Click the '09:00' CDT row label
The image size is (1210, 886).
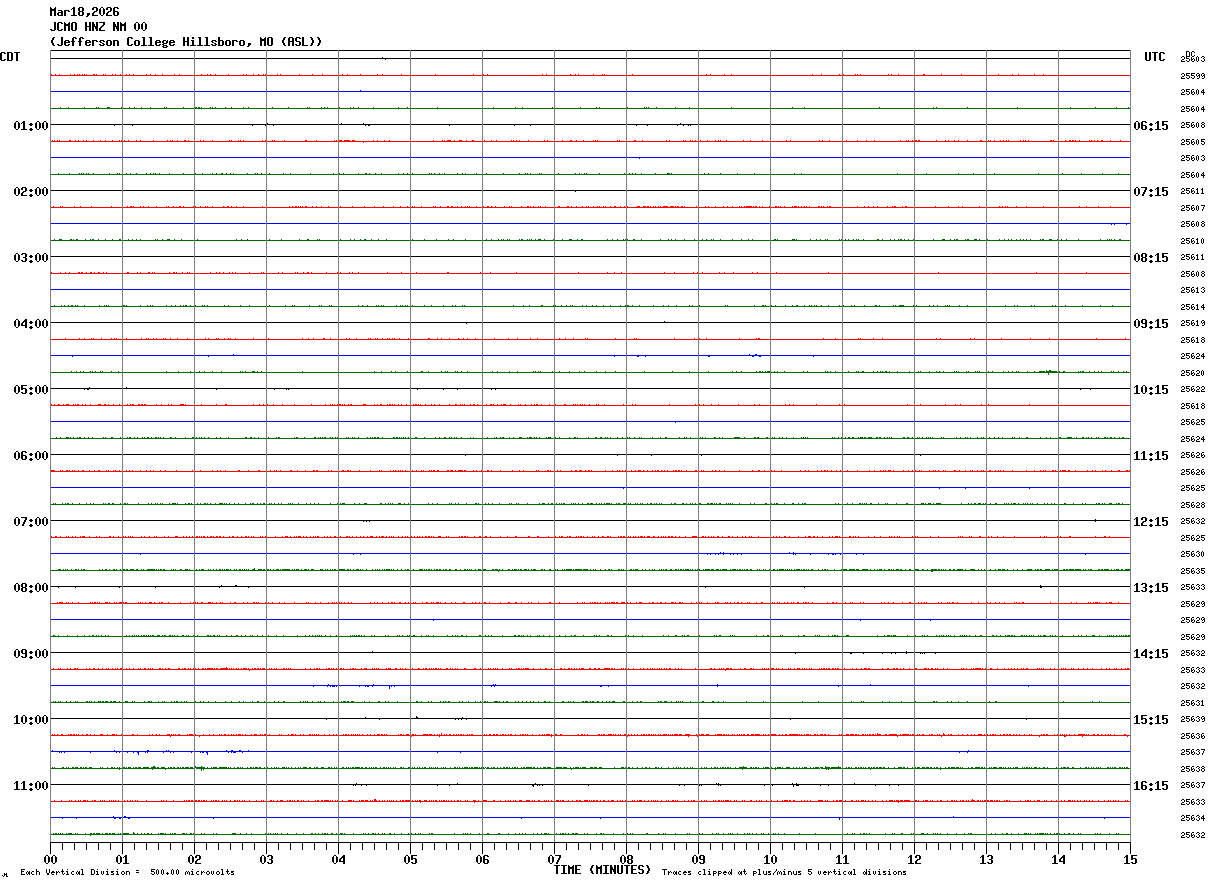click(x=31, y=654)
